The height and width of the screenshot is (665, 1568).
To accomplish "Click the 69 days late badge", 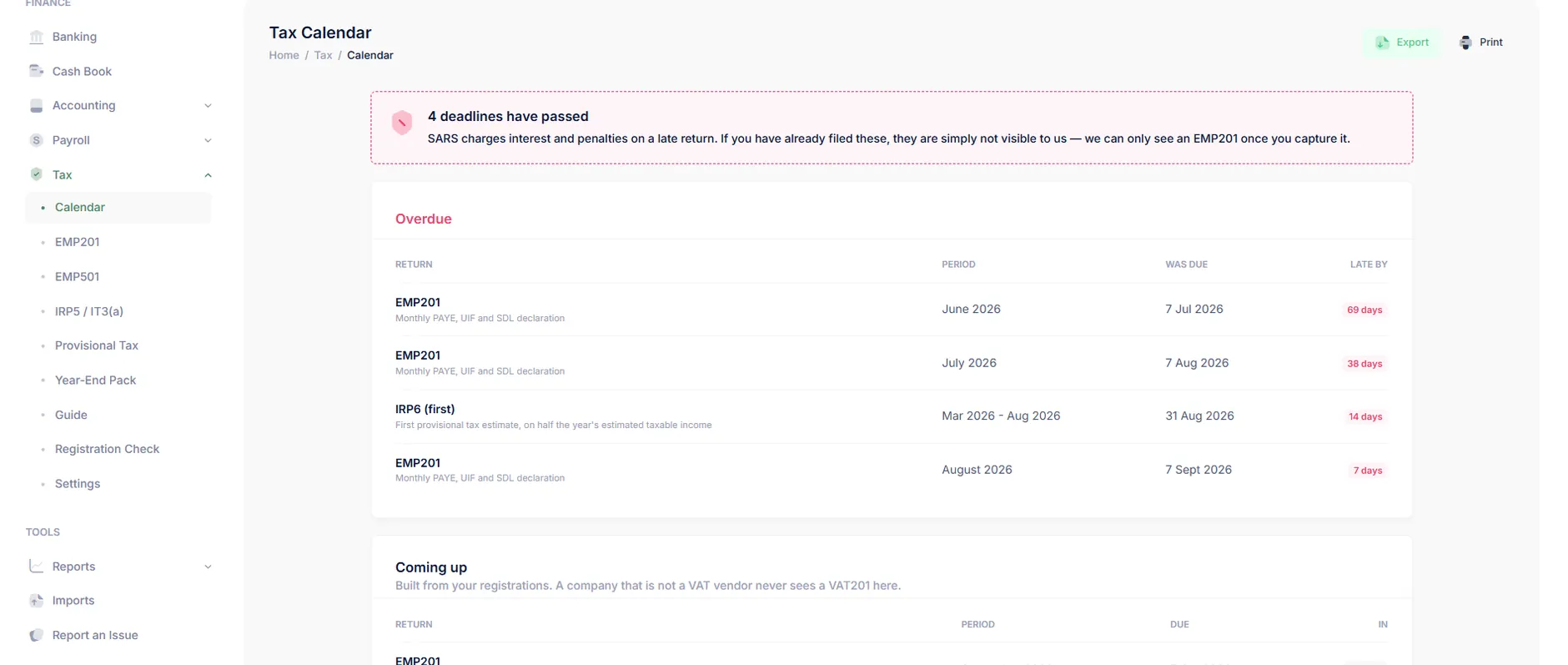I will (1364, 310).
